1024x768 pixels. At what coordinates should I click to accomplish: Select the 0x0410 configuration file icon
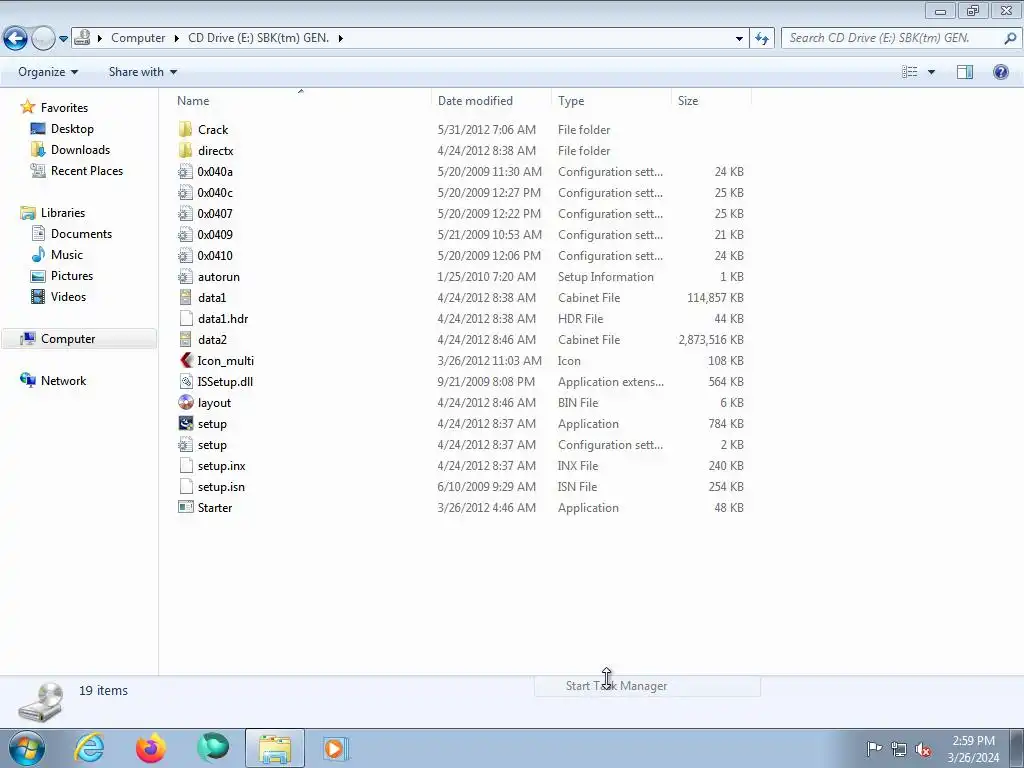(x=185, y=255)
